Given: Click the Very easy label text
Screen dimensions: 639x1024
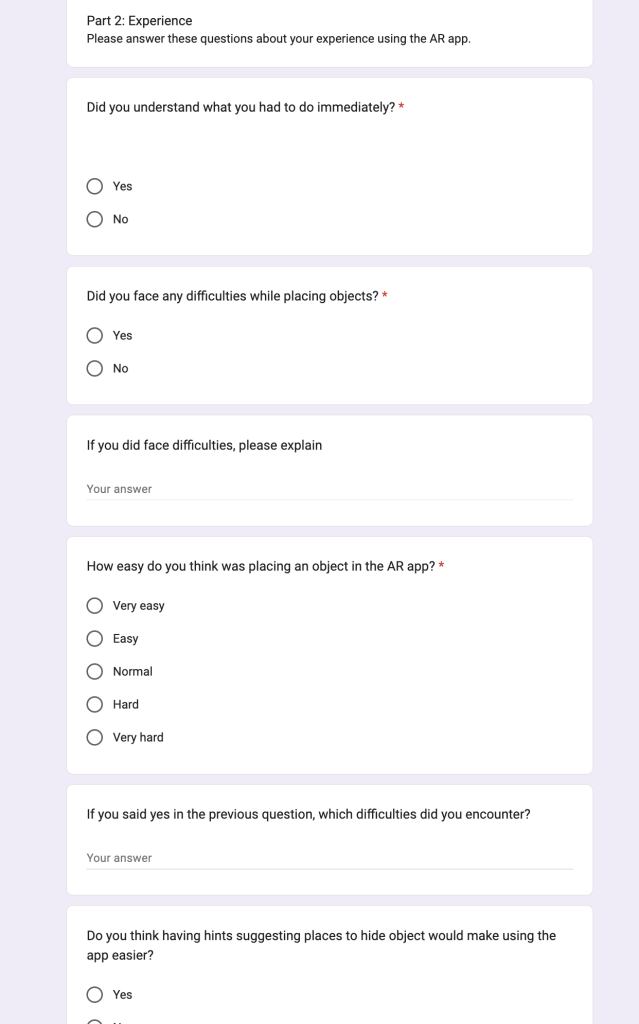Looking at the screenshot, I should [139, 606].
